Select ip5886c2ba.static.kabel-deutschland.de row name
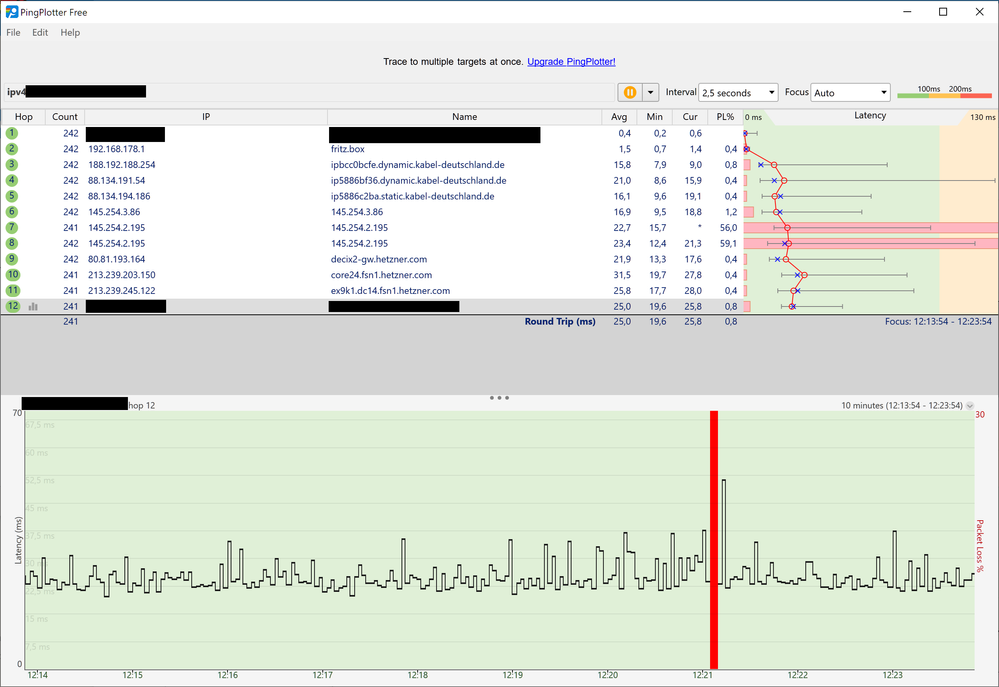 click(x=413, y=196)
